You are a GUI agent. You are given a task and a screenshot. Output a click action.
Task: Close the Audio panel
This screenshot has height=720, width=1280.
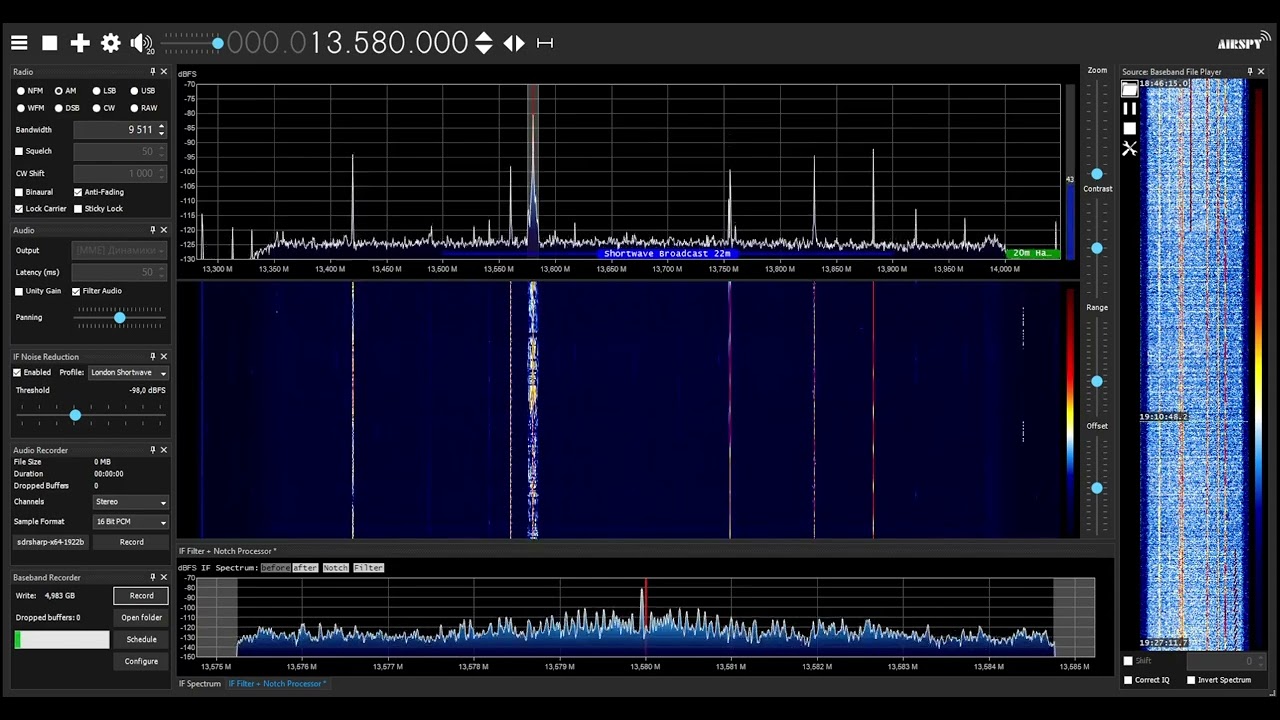pyautogui.click(x=164, y=230)
